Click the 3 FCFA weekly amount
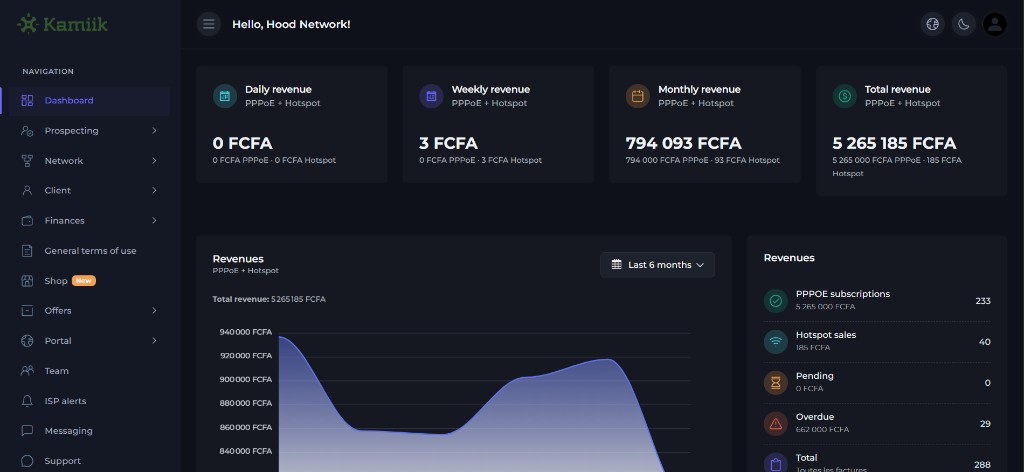Screen dimensions: 1024x472 (x=448, y=143)
